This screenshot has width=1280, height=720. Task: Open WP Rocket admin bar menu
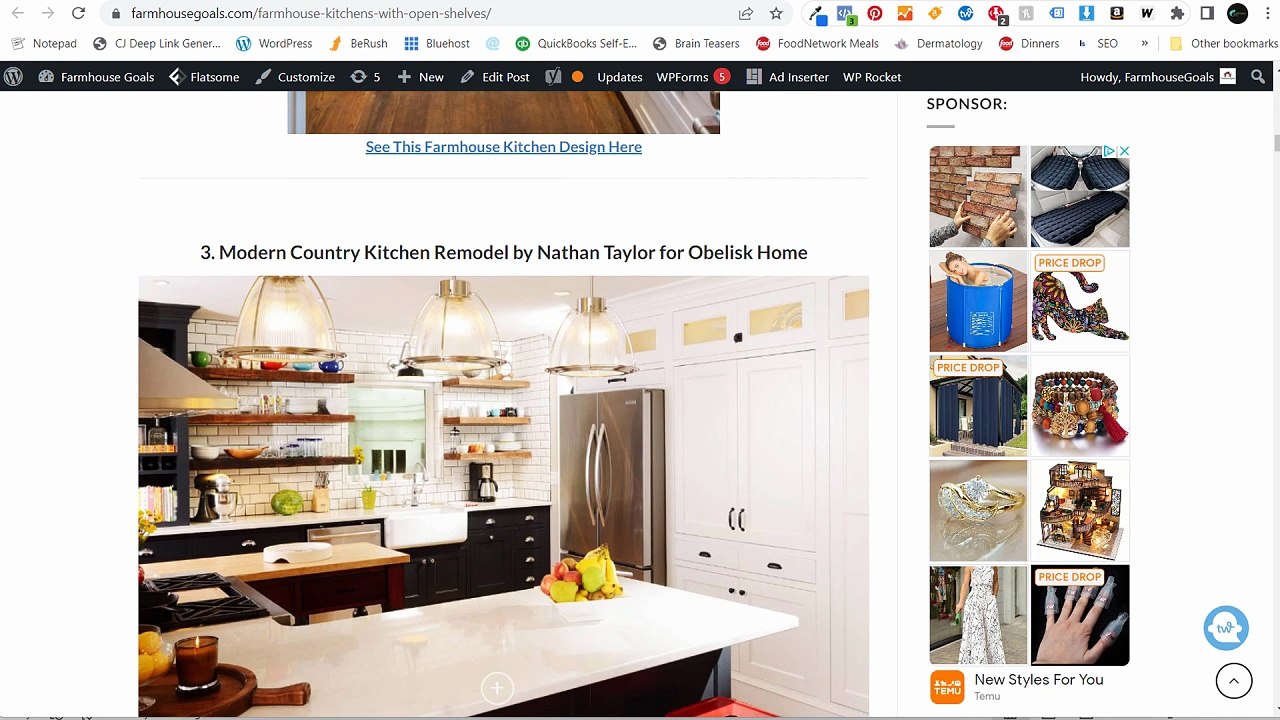pos(871,77)
